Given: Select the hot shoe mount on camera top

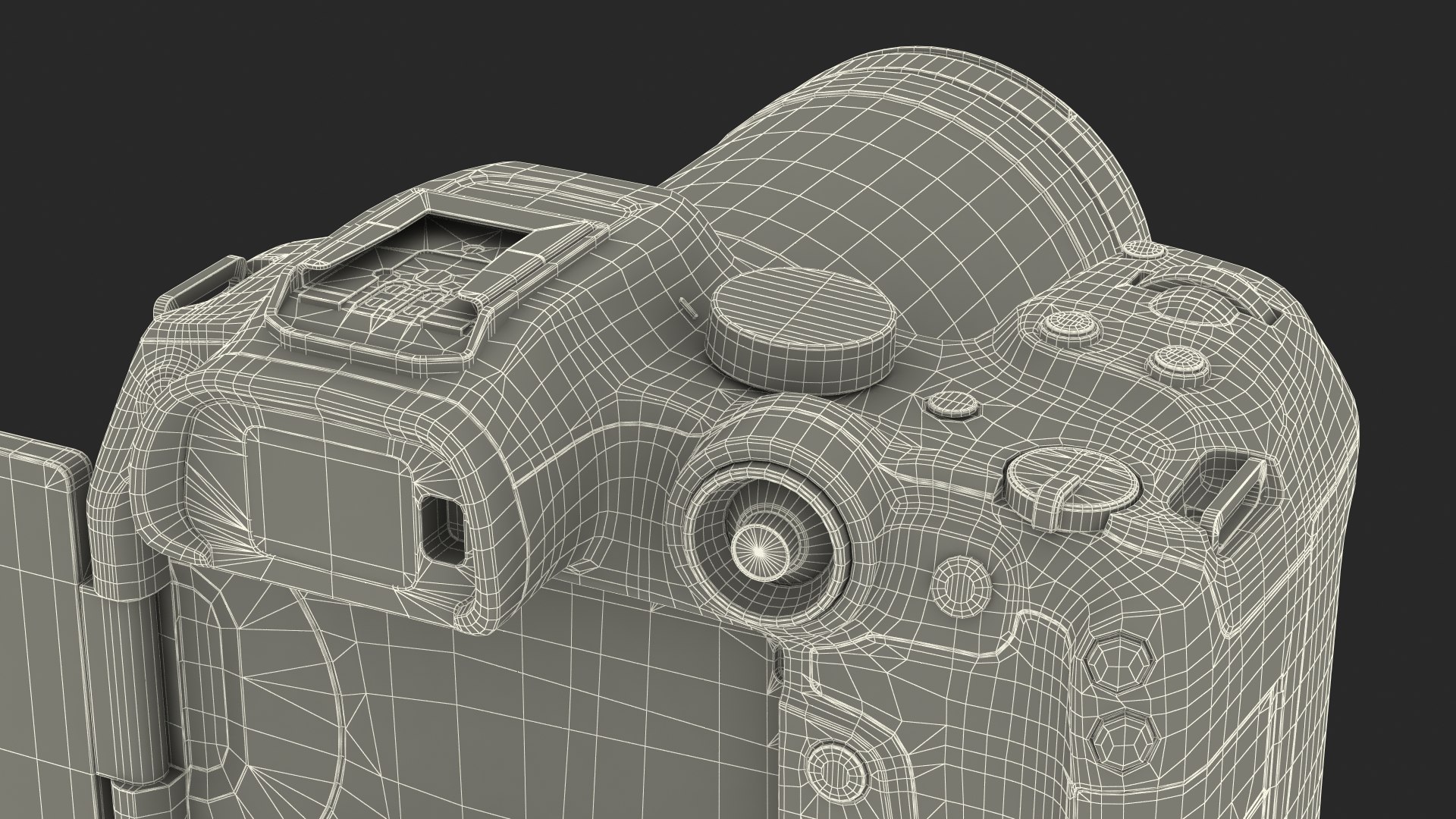Looking at the screenshot, I should 441,281.
